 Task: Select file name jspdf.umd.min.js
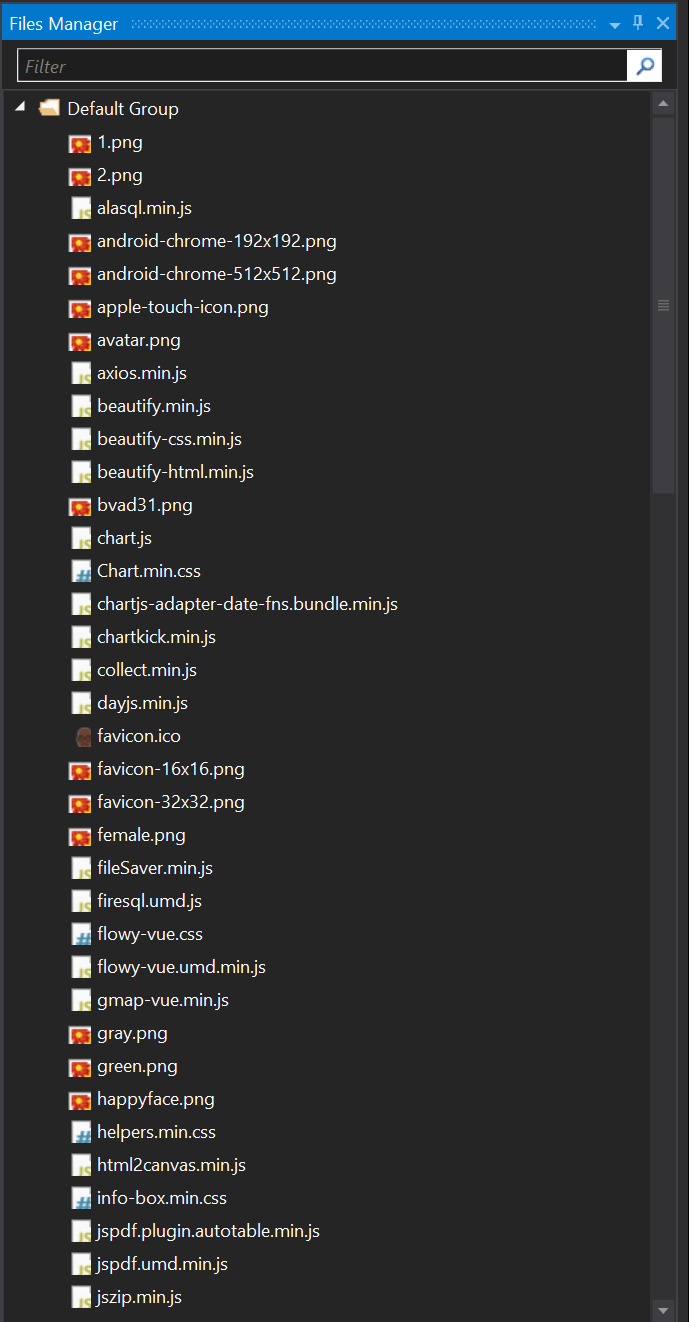pos(163,1264)
